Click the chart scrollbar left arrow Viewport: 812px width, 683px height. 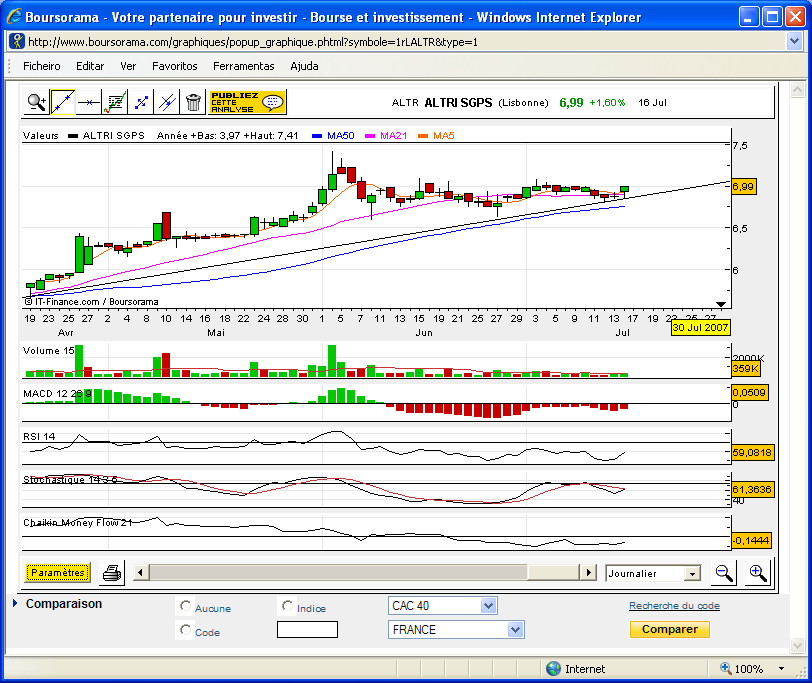(x=140, y=573)
